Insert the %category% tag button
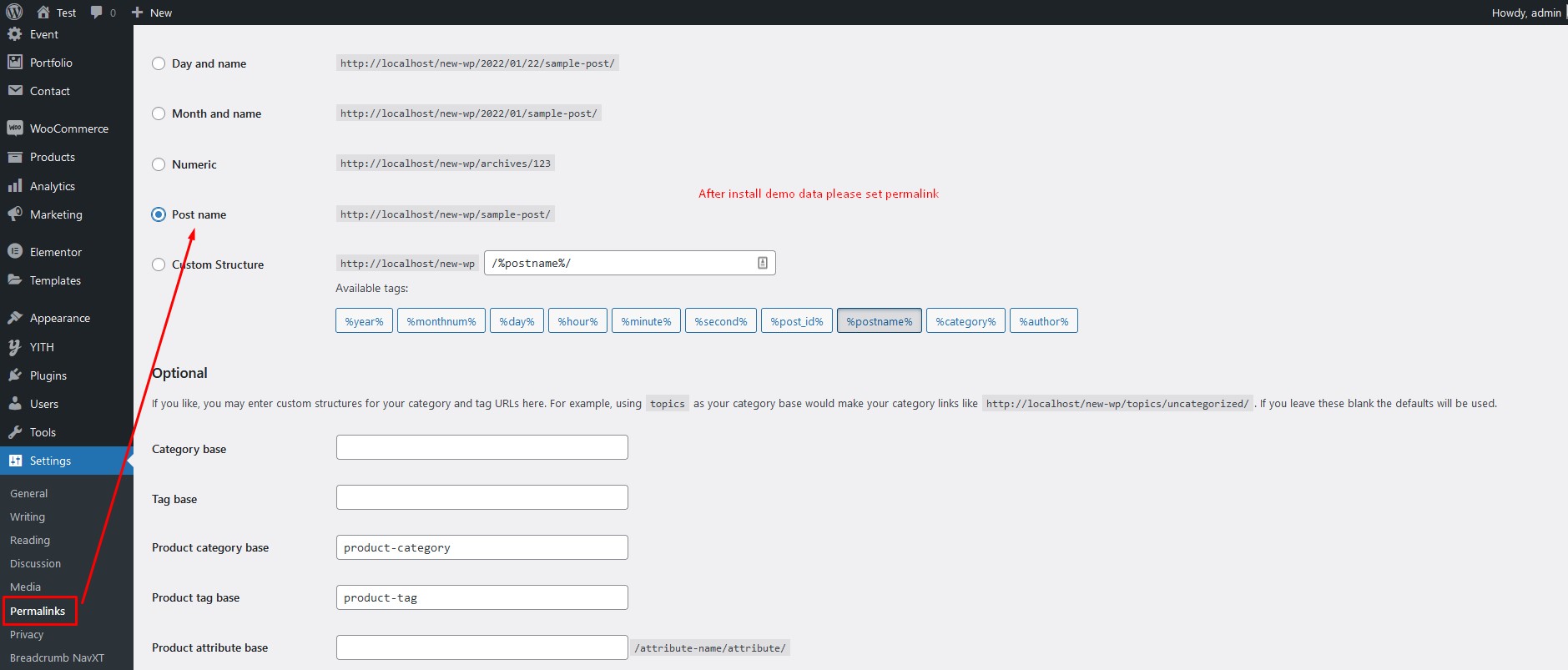1568x670 pixels. pyautogui.click(x=966, y=321)
